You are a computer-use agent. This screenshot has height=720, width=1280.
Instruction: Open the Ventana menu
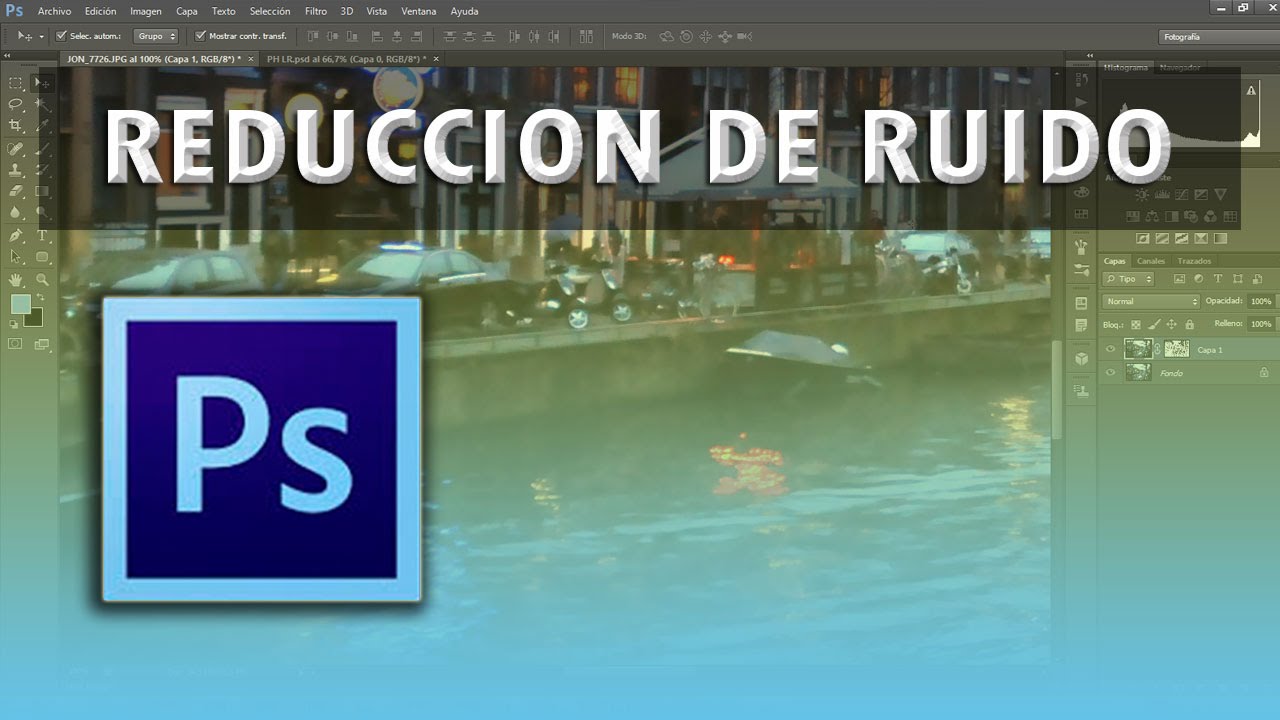418,11
